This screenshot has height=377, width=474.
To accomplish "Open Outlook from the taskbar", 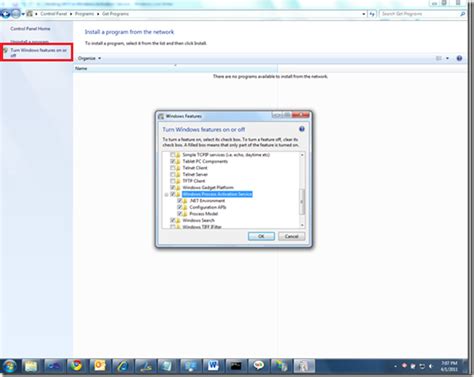I will coord(99,366).
